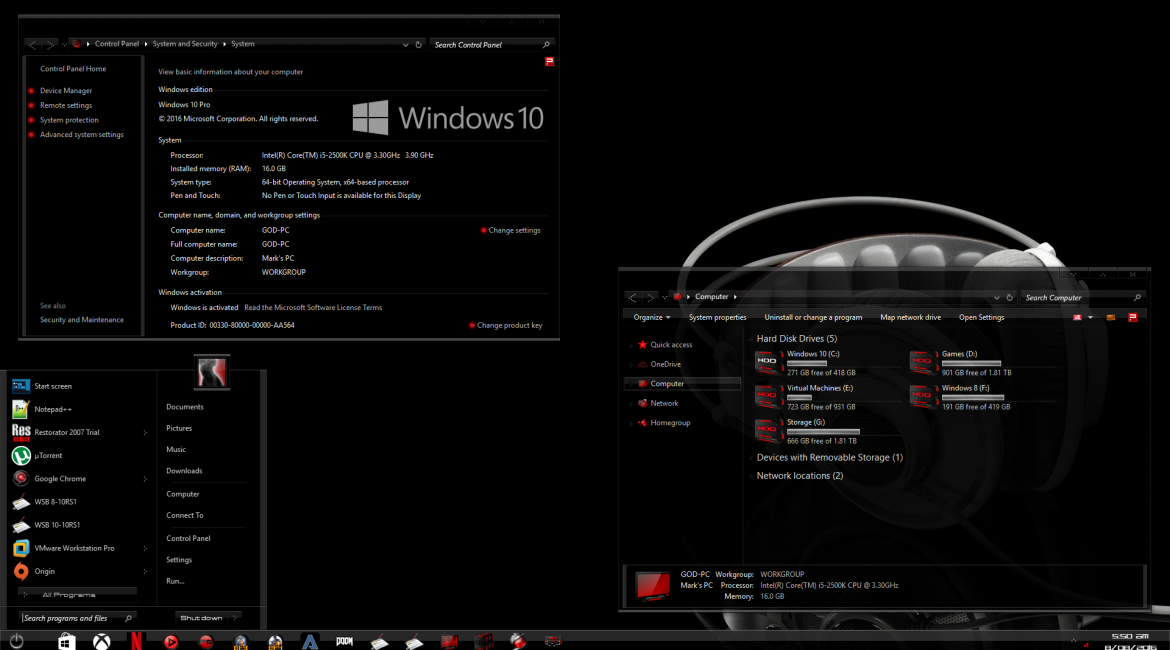Open Advanced system settings
The height and width of the screenshot is (650, 1170).
(81, 134)
